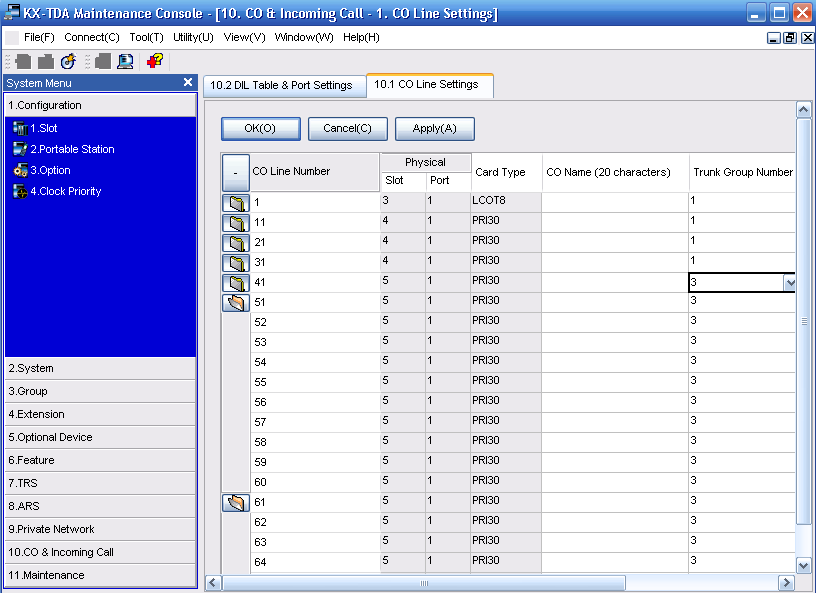
Task: Click Trunk Group Number cell for line 11
Action: coord(742,222)
